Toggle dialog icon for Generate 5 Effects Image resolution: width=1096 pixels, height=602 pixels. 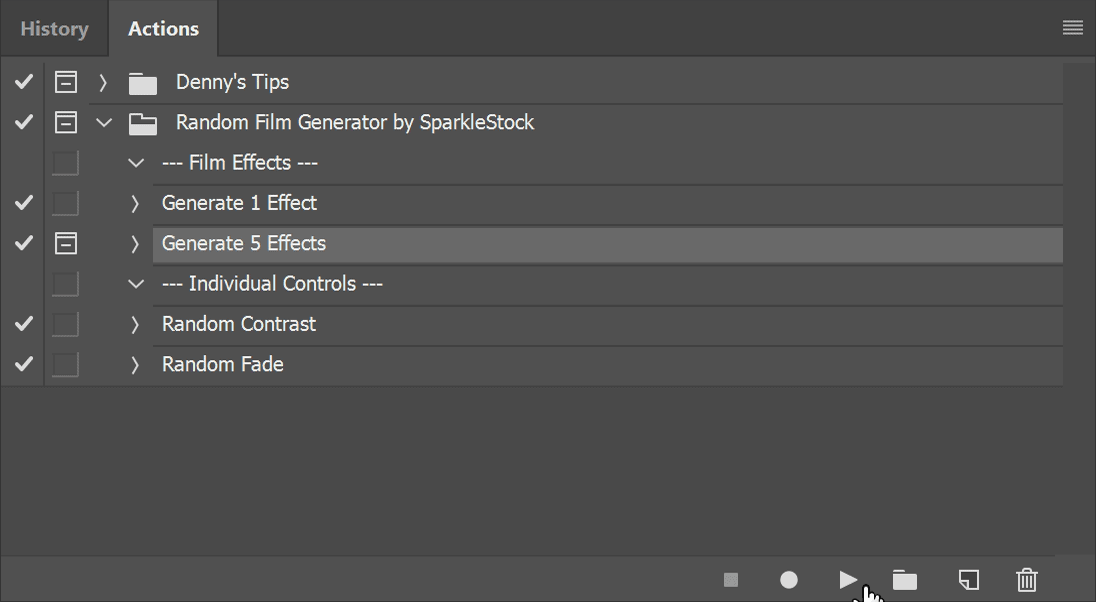[66, 243]
